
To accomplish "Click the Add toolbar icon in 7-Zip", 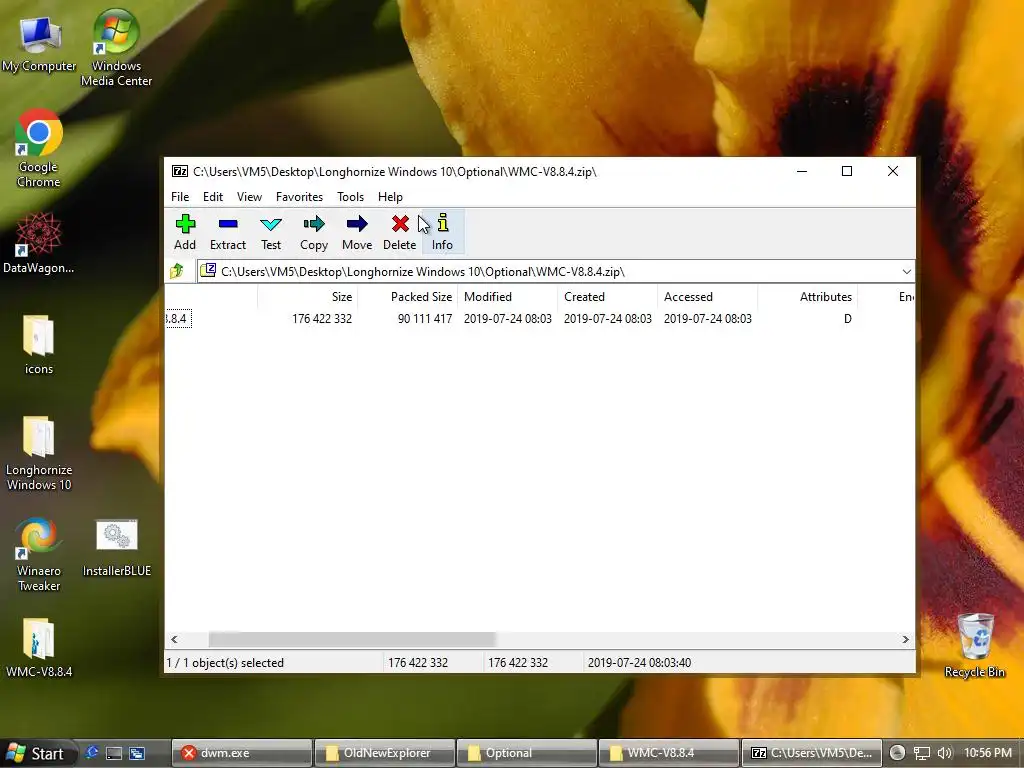I will [185, 232].
